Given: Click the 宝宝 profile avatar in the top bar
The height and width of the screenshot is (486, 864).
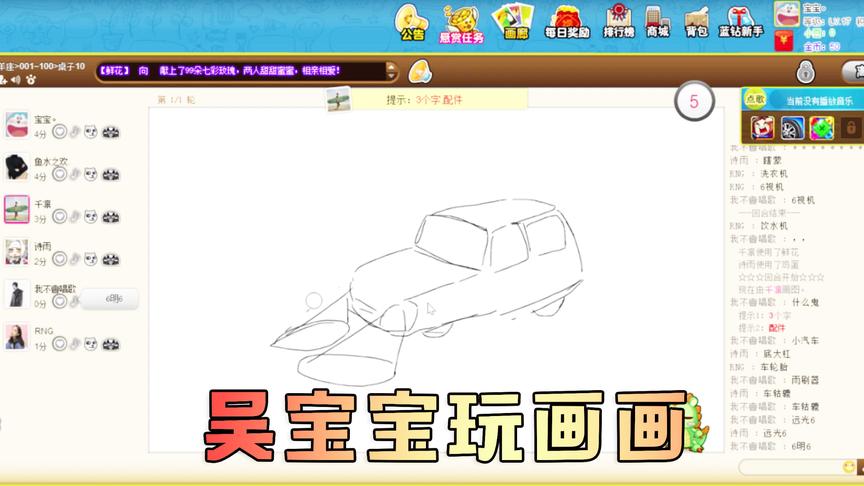Looking at the screenshot, I should pyautogui.click(x=786, y=14).
